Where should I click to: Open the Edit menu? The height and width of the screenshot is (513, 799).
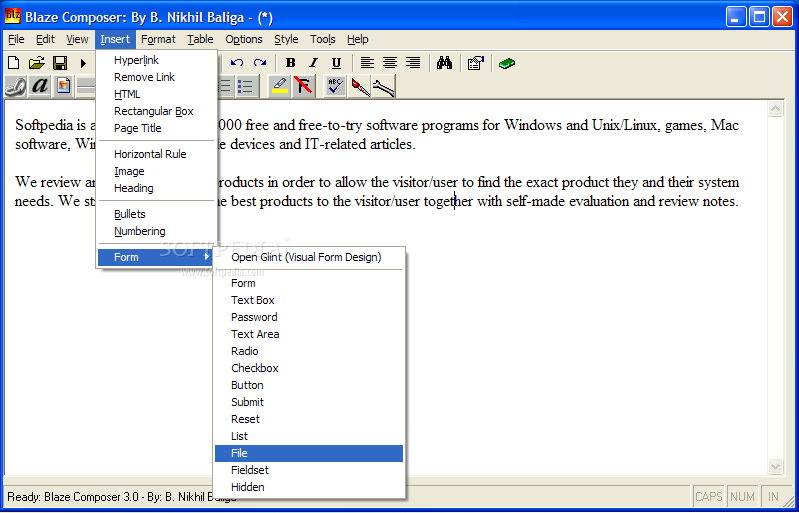pyautogui.click(x=45, y=39)
